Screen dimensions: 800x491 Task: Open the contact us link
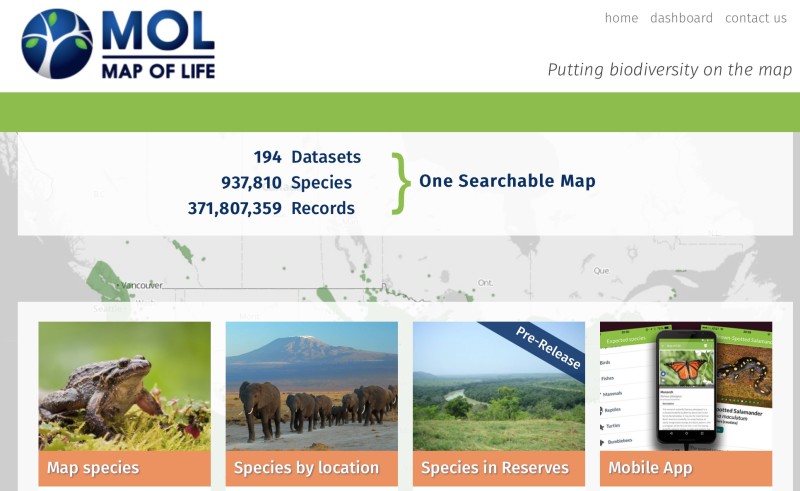pos(756,18)
